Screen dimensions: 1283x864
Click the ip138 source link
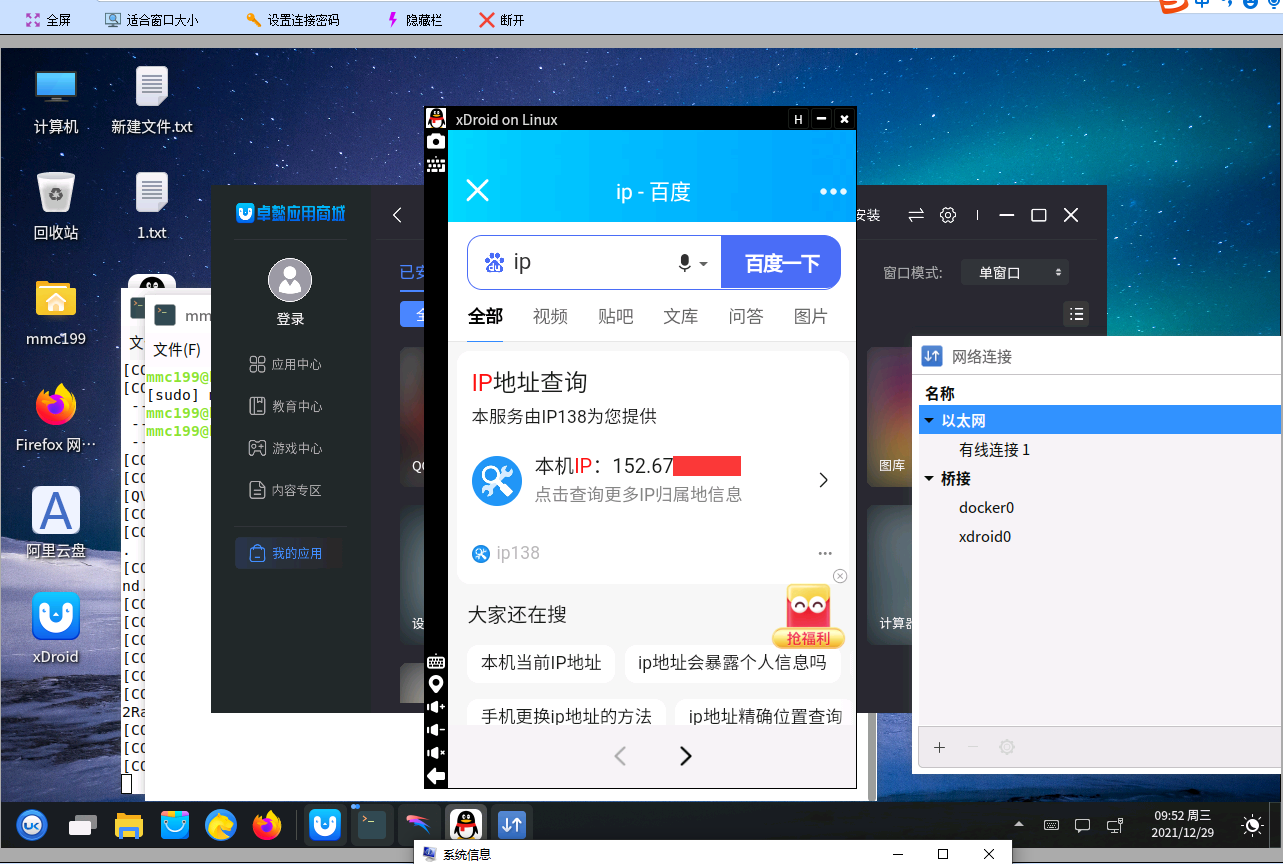point(506,553)
